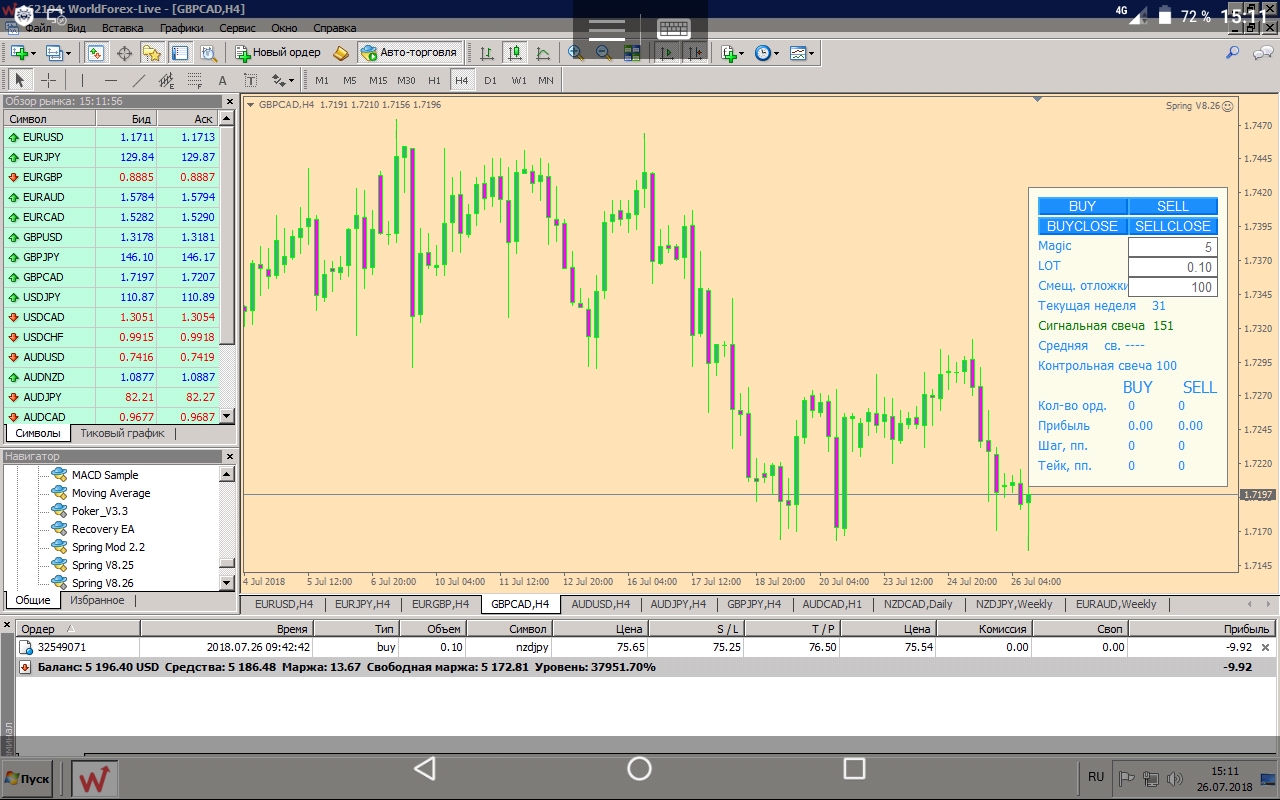
Task: Switch to the EURUSD,H4 chart tab
Action: click(284, 604)
